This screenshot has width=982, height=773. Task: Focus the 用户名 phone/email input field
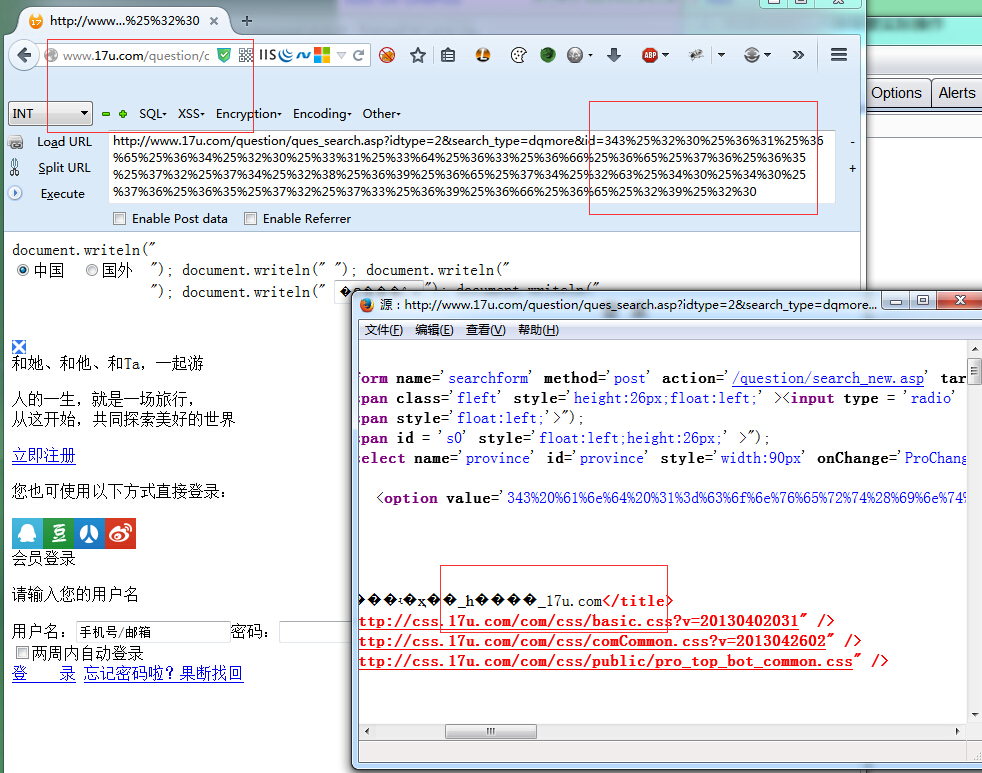point(153,631)
